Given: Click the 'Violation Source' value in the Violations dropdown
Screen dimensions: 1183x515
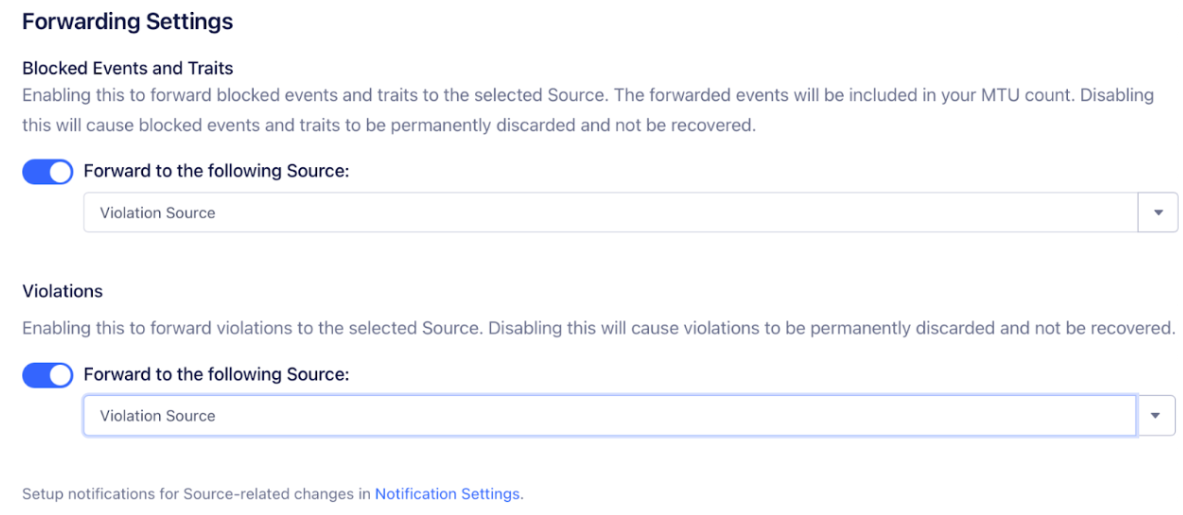Looking at the screenshot, I should (157, 415).
